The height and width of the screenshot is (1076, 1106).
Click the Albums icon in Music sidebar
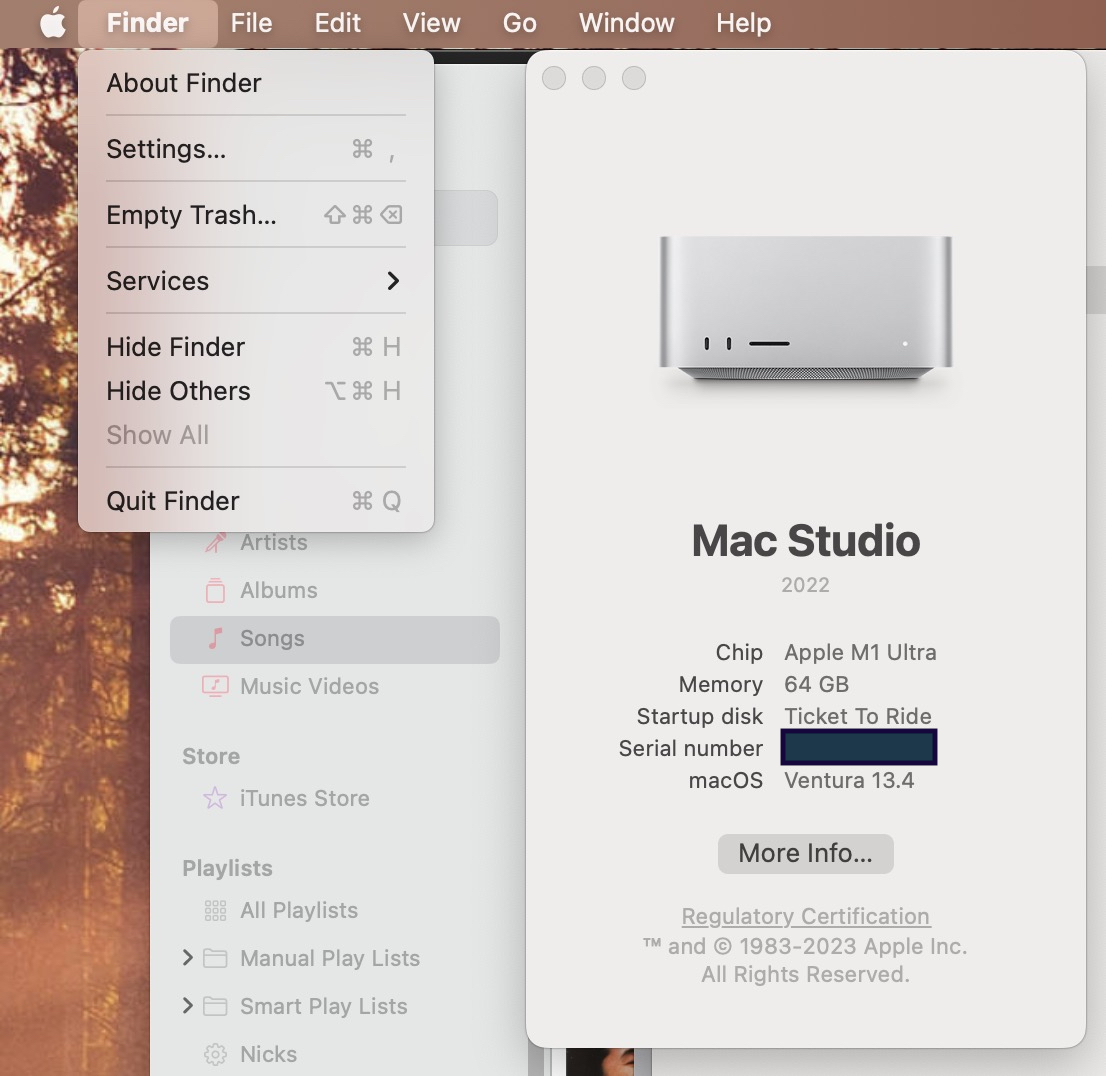[x=215, y=591]
